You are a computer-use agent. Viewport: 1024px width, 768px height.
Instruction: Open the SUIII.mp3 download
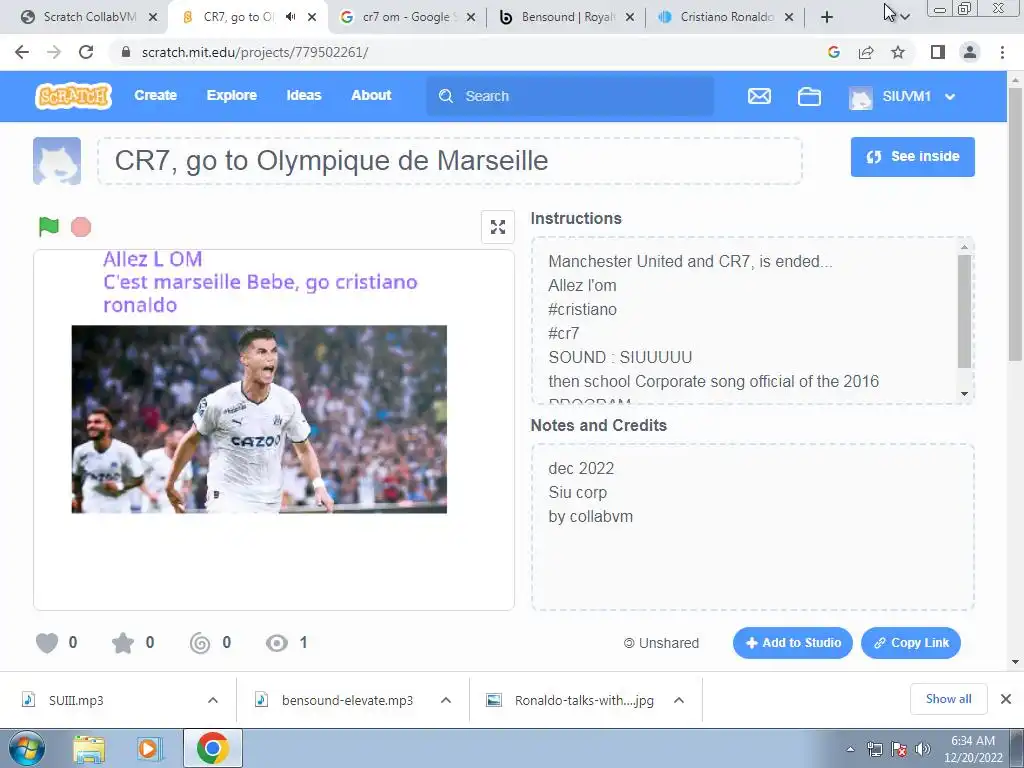pyautogui.click(x=76, y=700)
